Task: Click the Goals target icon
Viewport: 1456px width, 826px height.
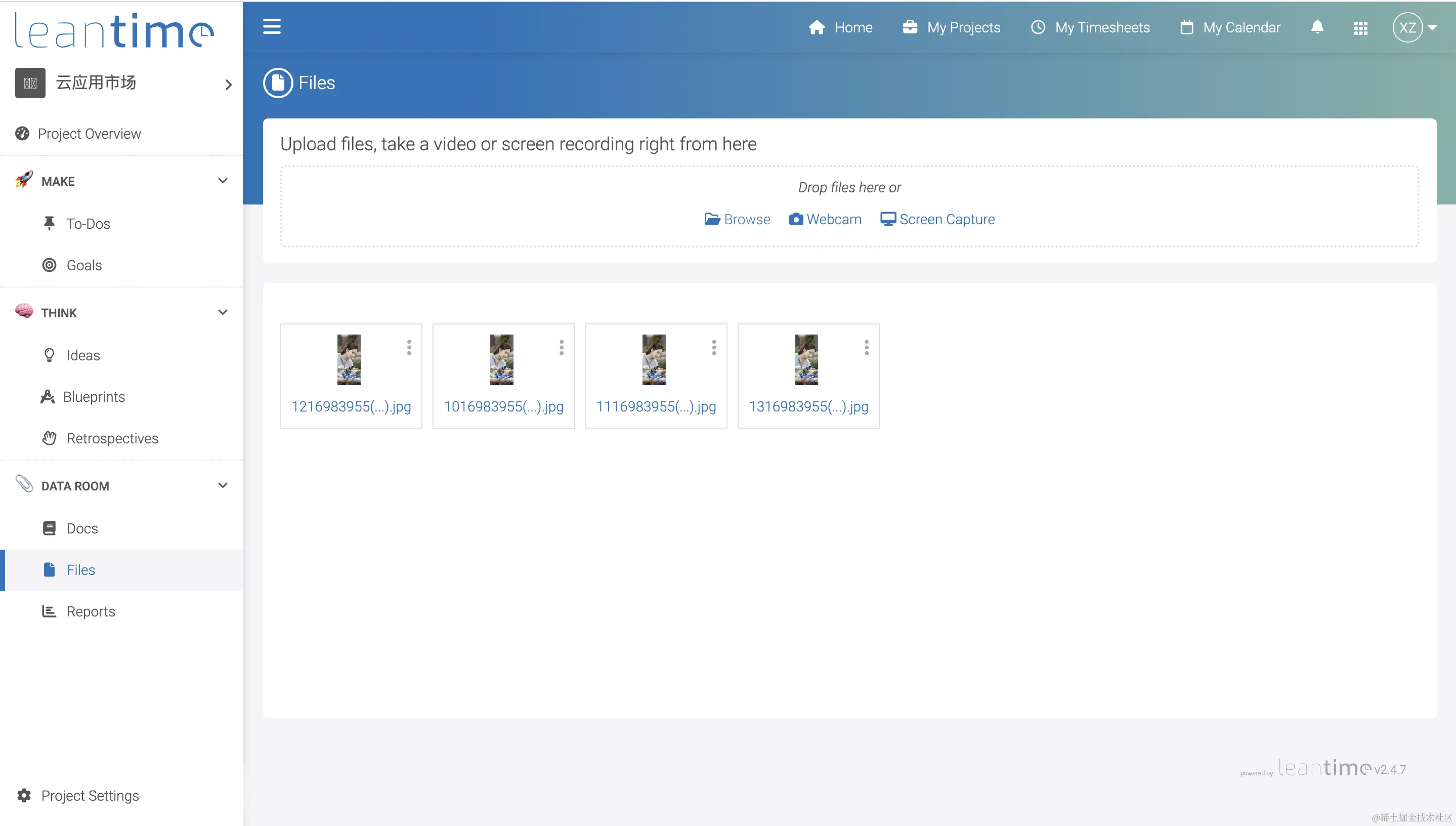Action: pyautogui.click(x=50, y=265)
